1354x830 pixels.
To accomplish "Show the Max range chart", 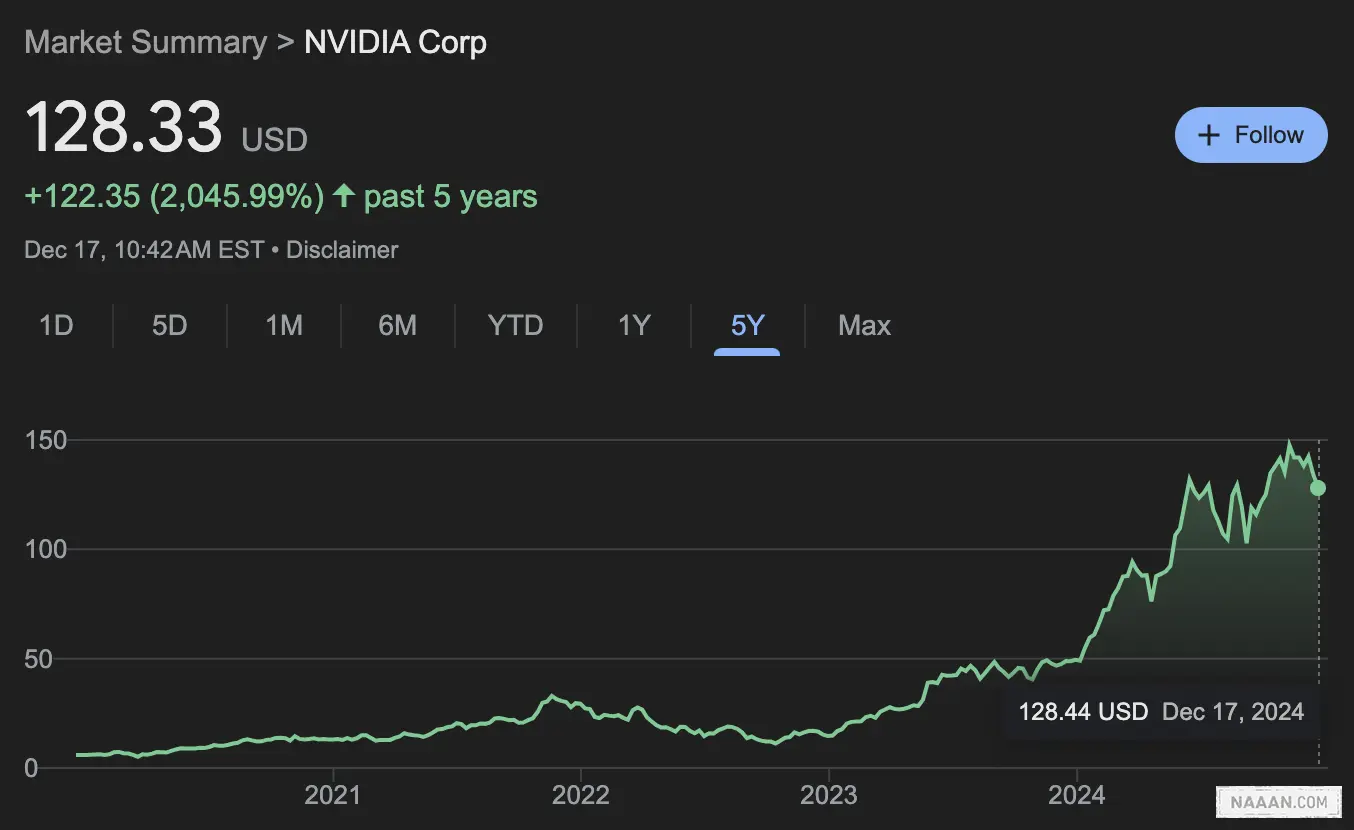I will (864, 325).
